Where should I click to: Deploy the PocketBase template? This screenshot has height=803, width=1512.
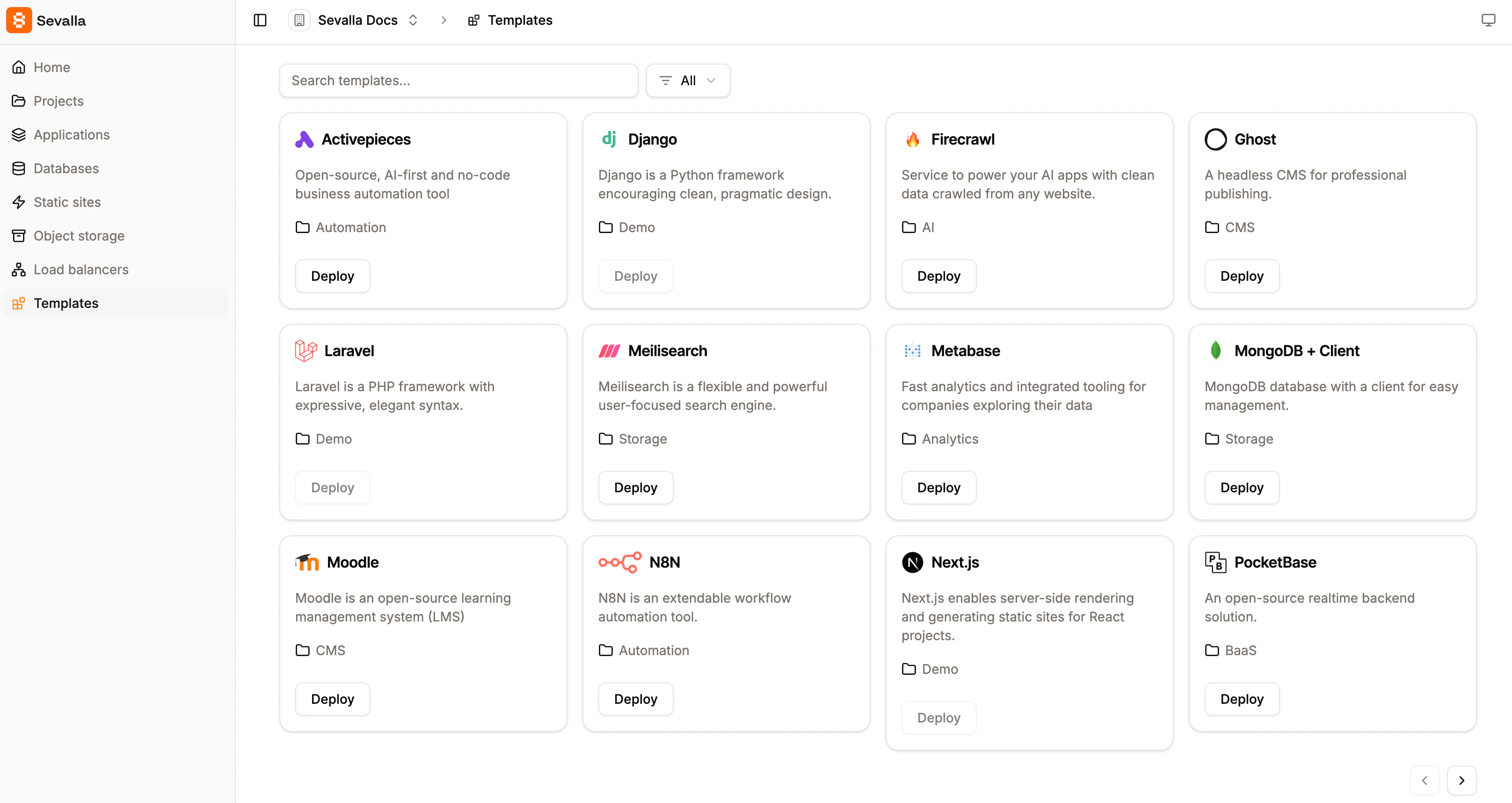pyautogui.click(x=1242, y=699)
